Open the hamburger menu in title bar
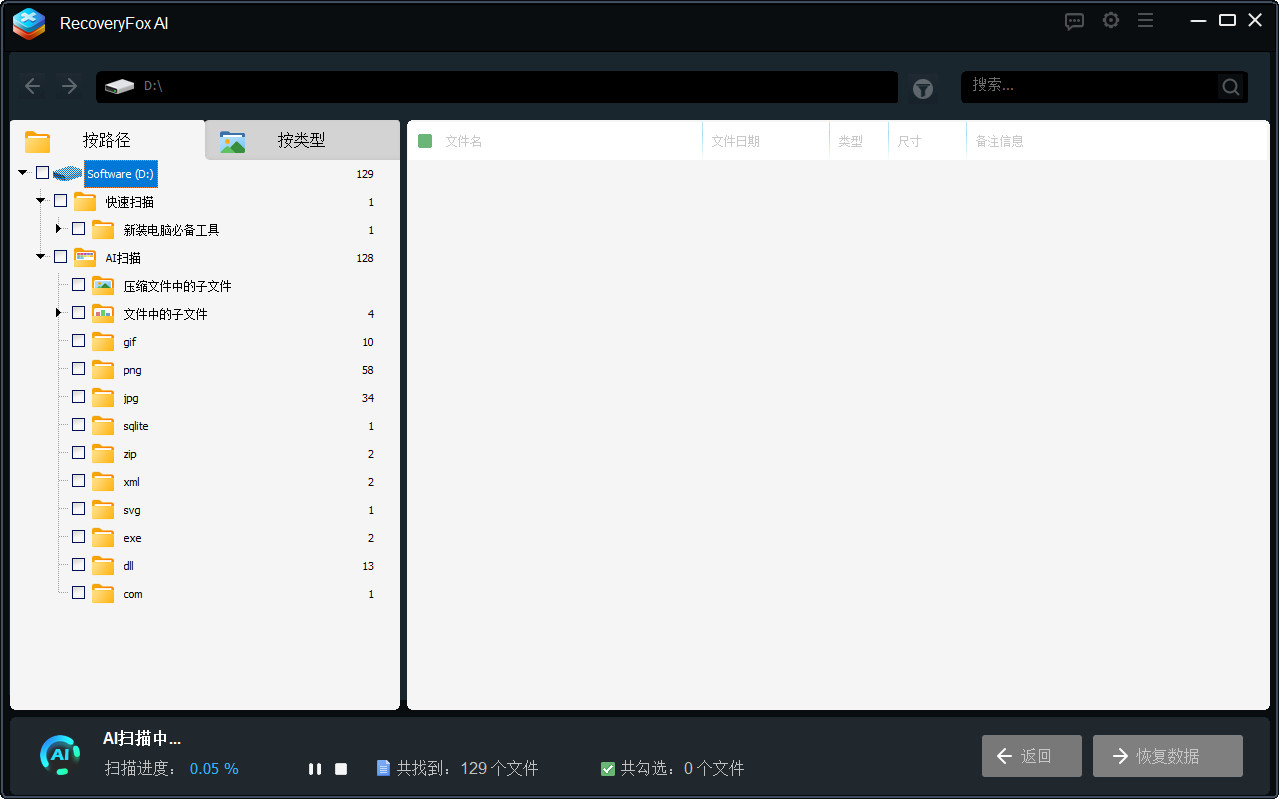The height and width of the screenshot is (799, 1279). (1145, 20)
